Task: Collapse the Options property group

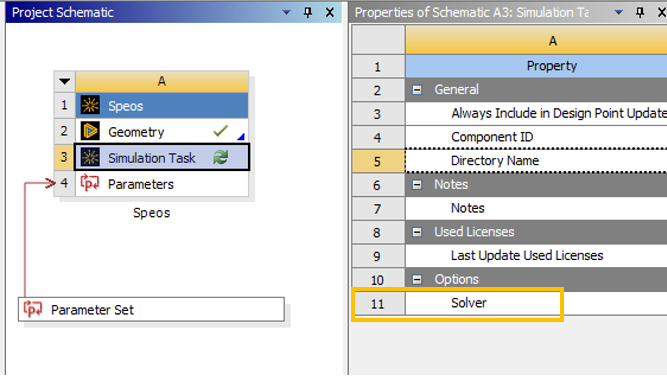Action: [417, 279]
